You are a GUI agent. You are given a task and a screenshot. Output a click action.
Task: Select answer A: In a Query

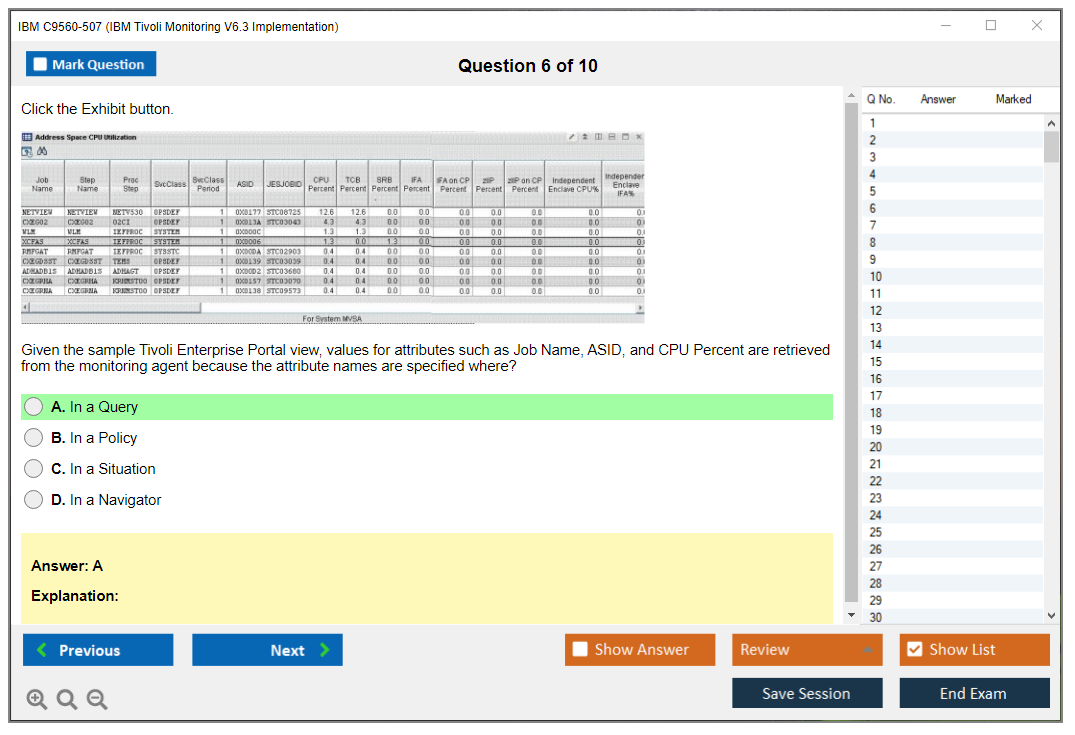pos(34,407)
